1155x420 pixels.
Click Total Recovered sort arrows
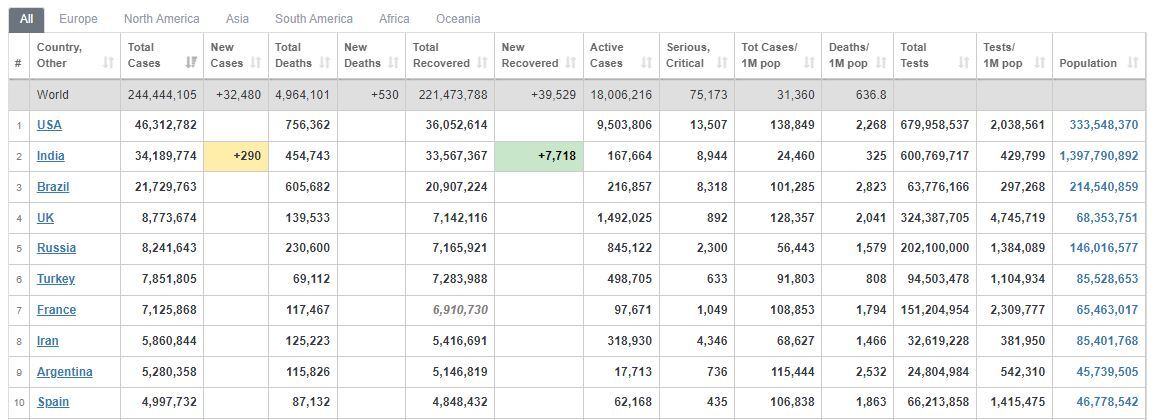[x=482, y=63]
